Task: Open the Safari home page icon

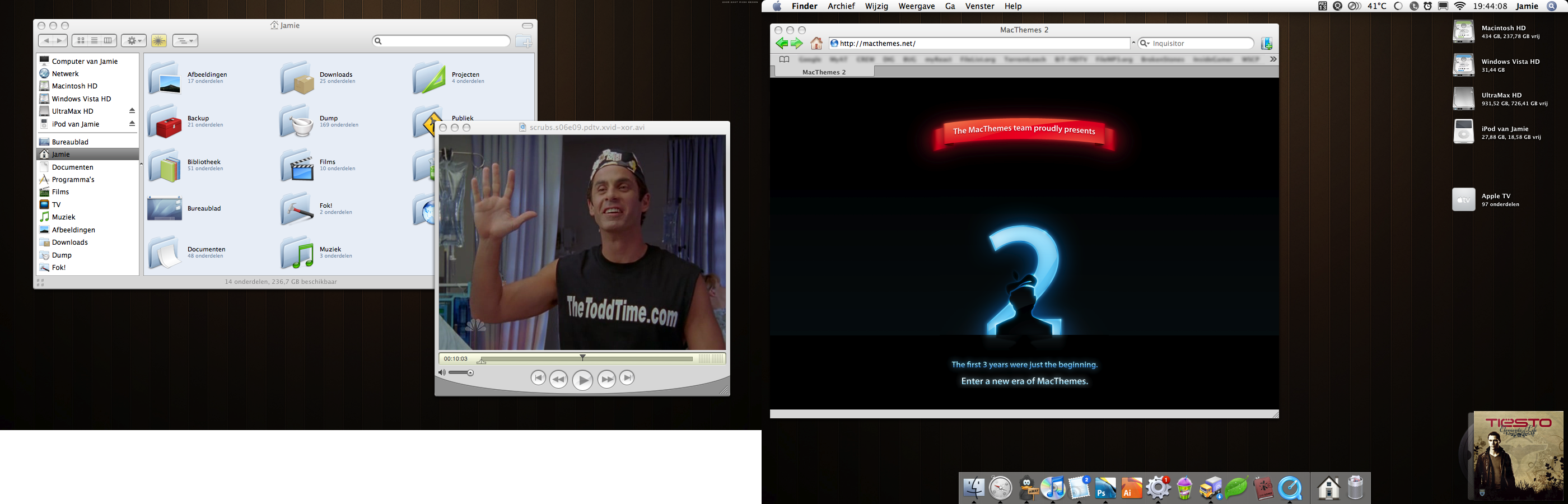Action: [816, 43]
